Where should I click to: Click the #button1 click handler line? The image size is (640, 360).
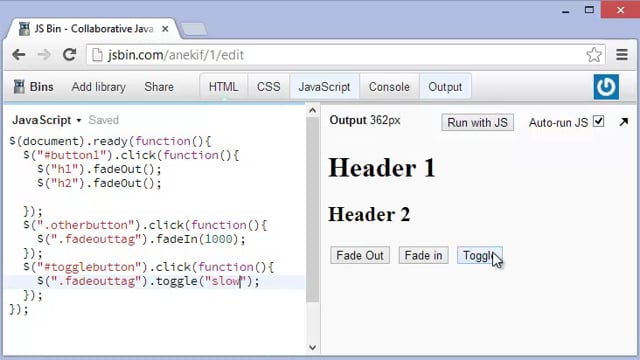click(x=131, y=155)
